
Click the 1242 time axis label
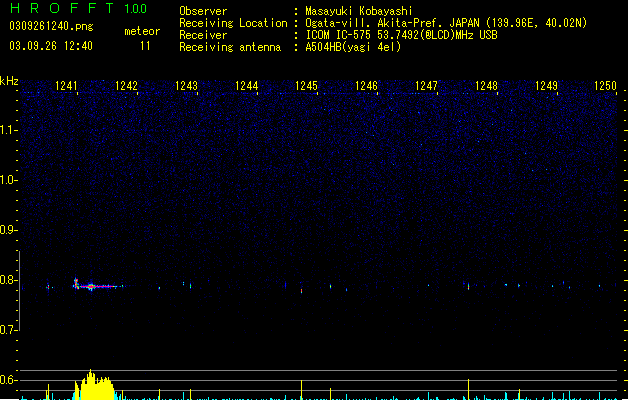click(x=126, y=86)
